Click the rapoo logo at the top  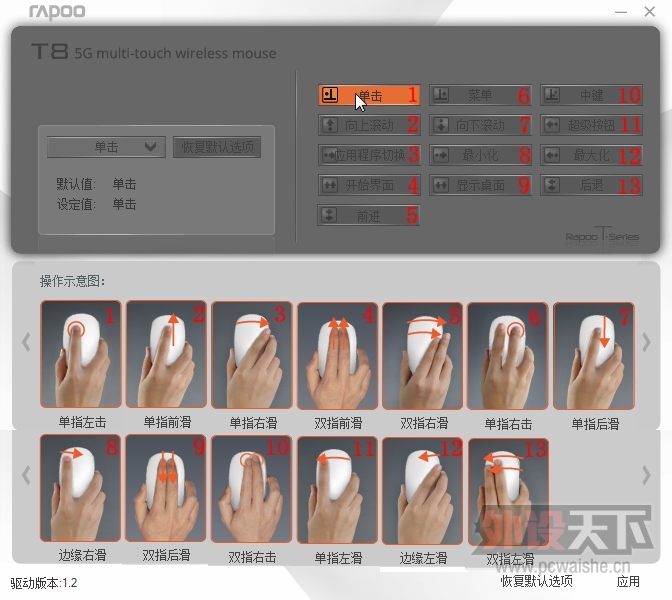pos(57,12)
